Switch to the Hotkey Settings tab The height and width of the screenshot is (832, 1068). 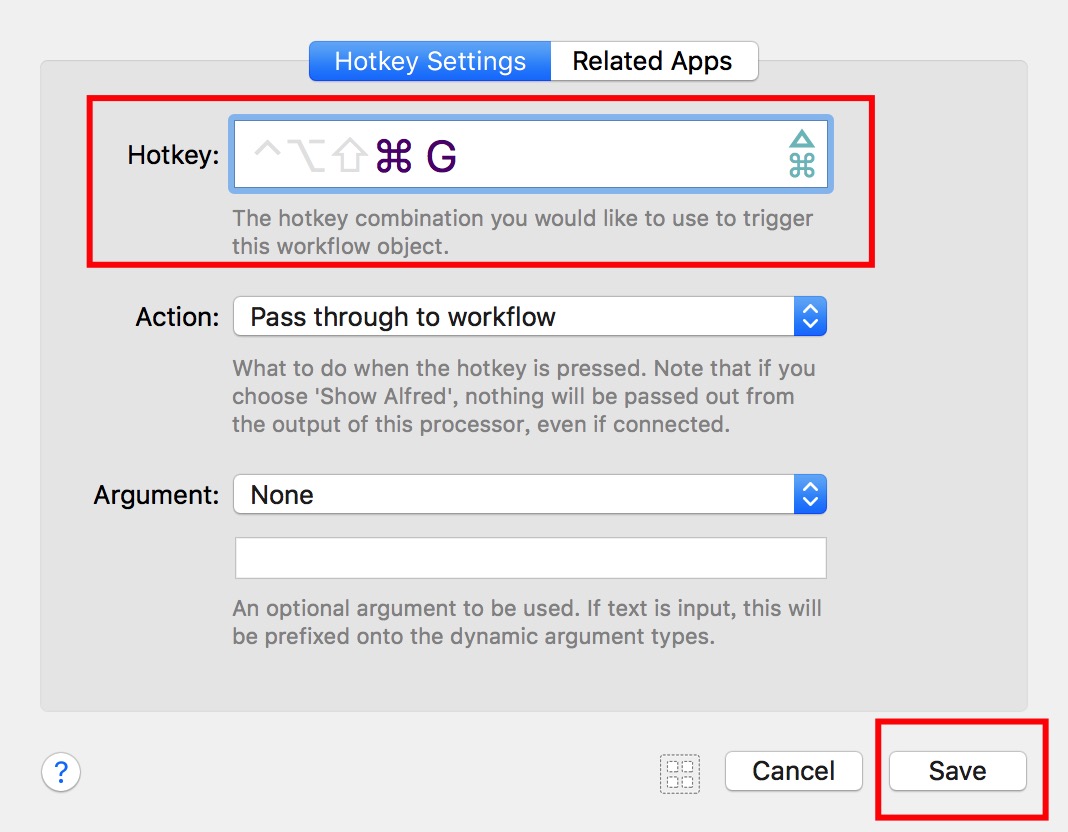(430, 61)
